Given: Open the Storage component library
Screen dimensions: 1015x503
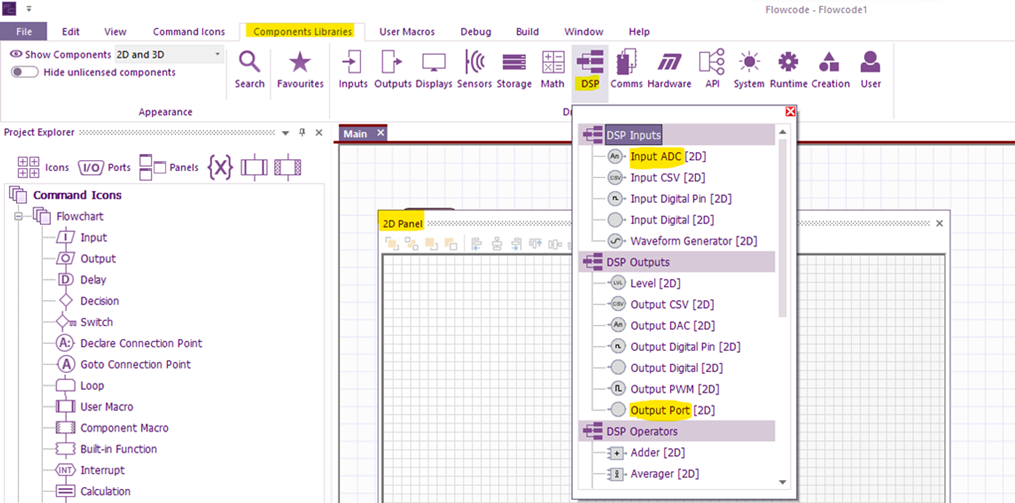Looking at the screenshot, I should point(514,70).
